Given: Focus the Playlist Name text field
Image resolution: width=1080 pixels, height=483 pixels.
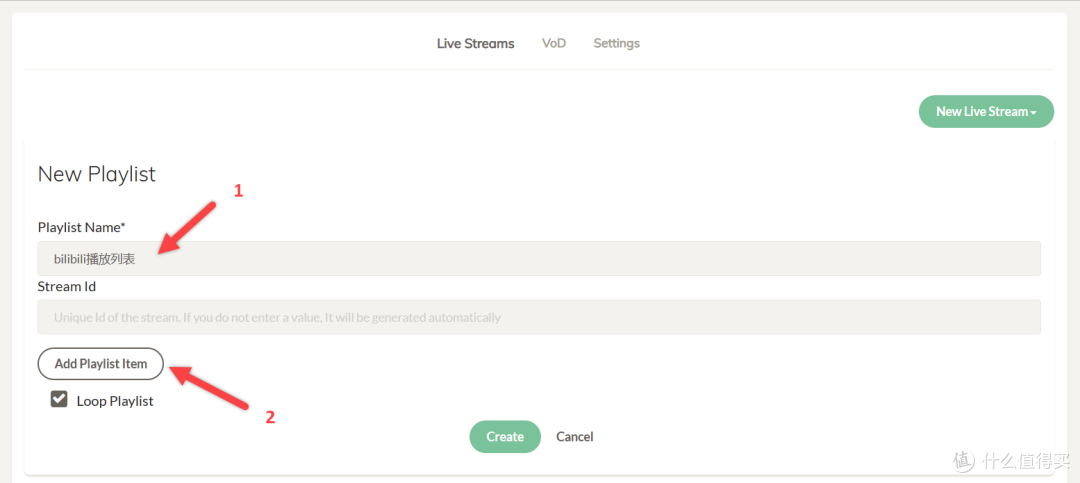Looking at the screenshot, I should coord(539,259).
